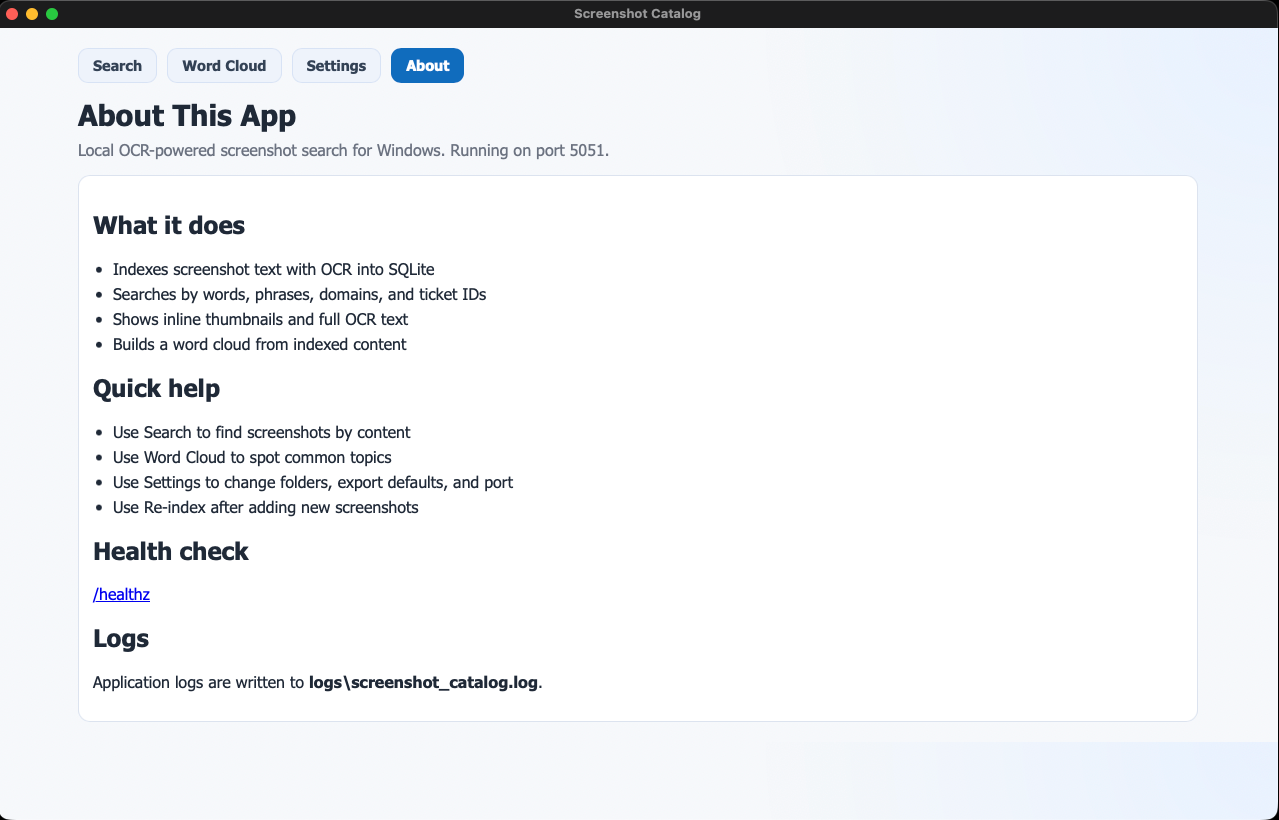Click 'Builds a word cloud from indexed content'
1279x820 pixels.
coord(260,344)
